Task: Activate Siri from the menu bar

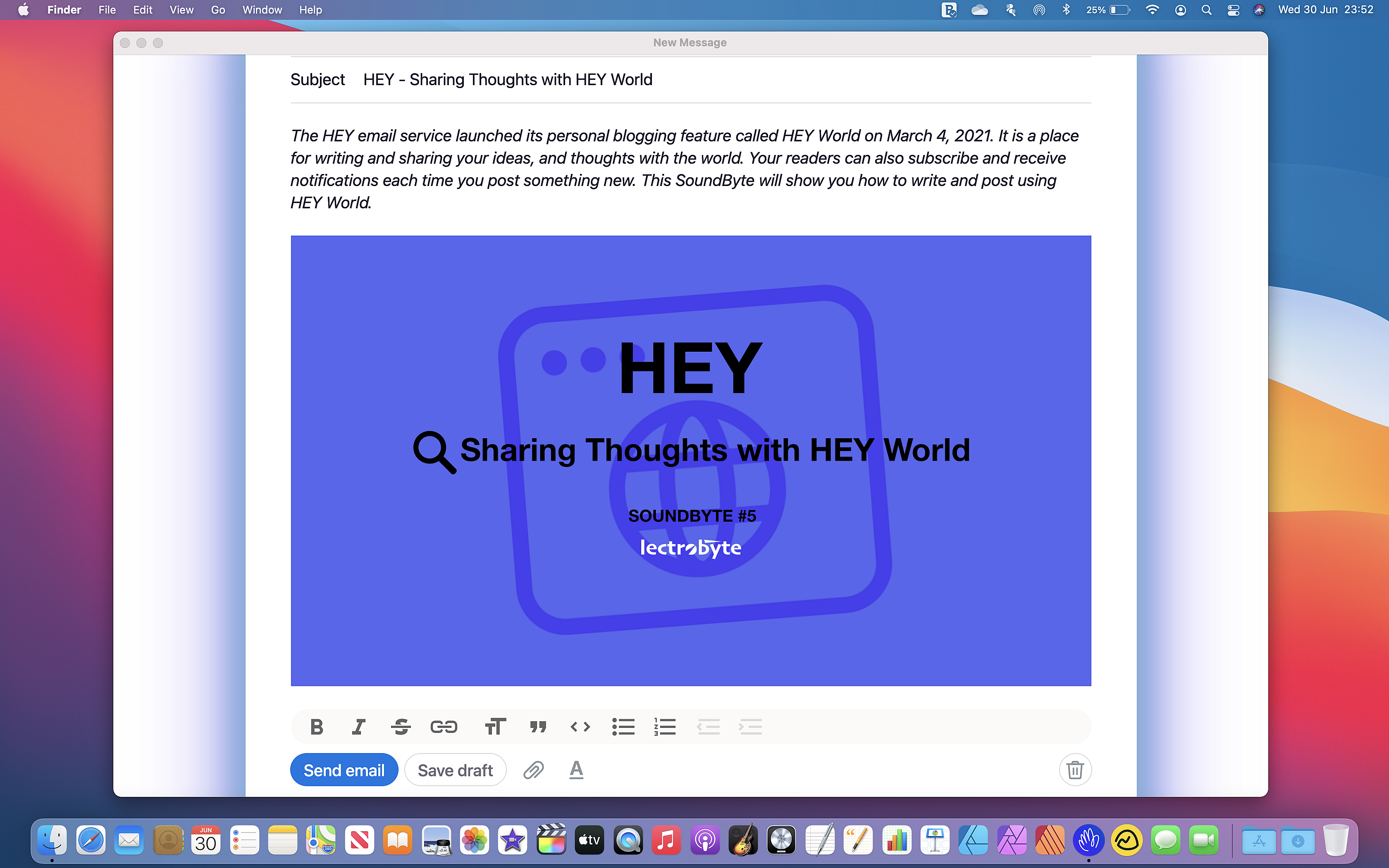Action: (x=1259, y=10)
